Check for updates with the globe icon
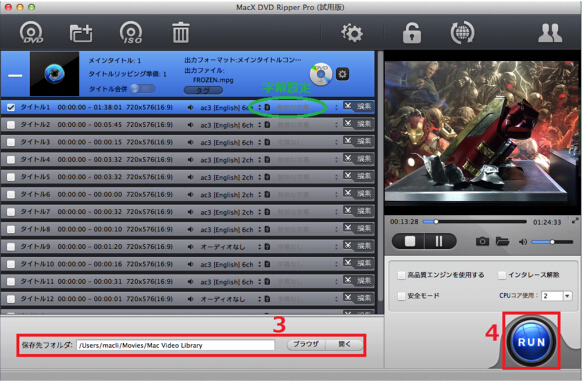The height and width of the screenshot is (382, 582). [462, 33]
